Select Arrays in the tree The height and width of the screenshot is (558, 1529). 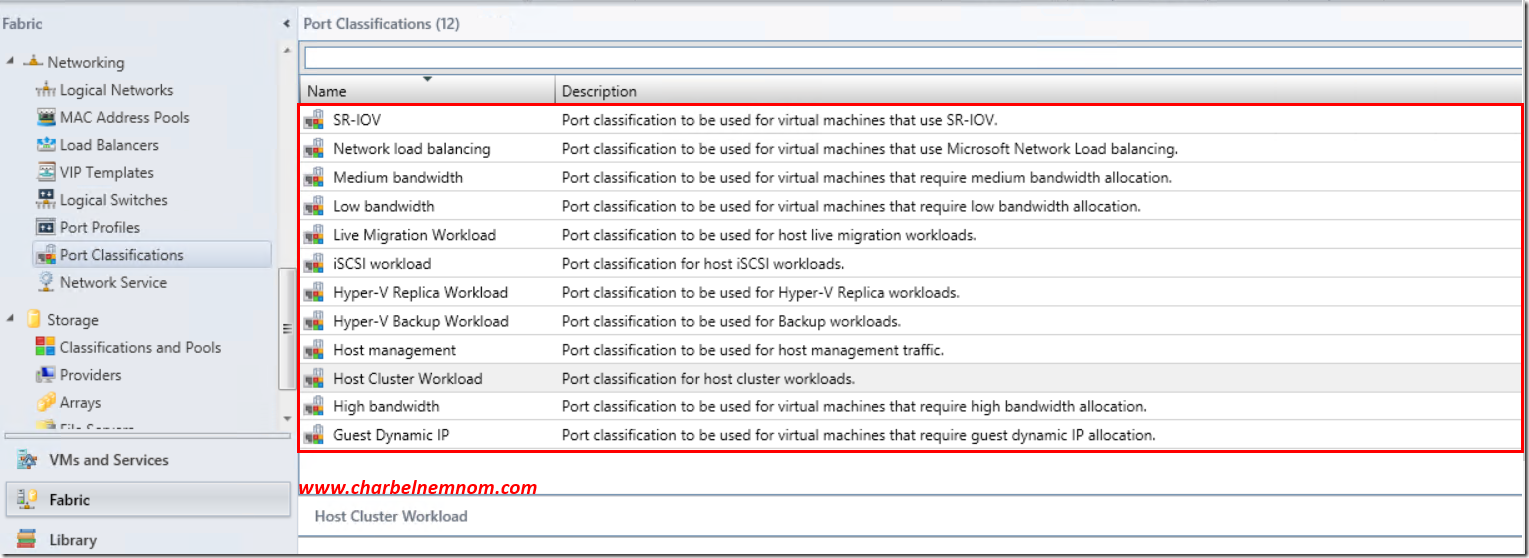coord(80,403)
